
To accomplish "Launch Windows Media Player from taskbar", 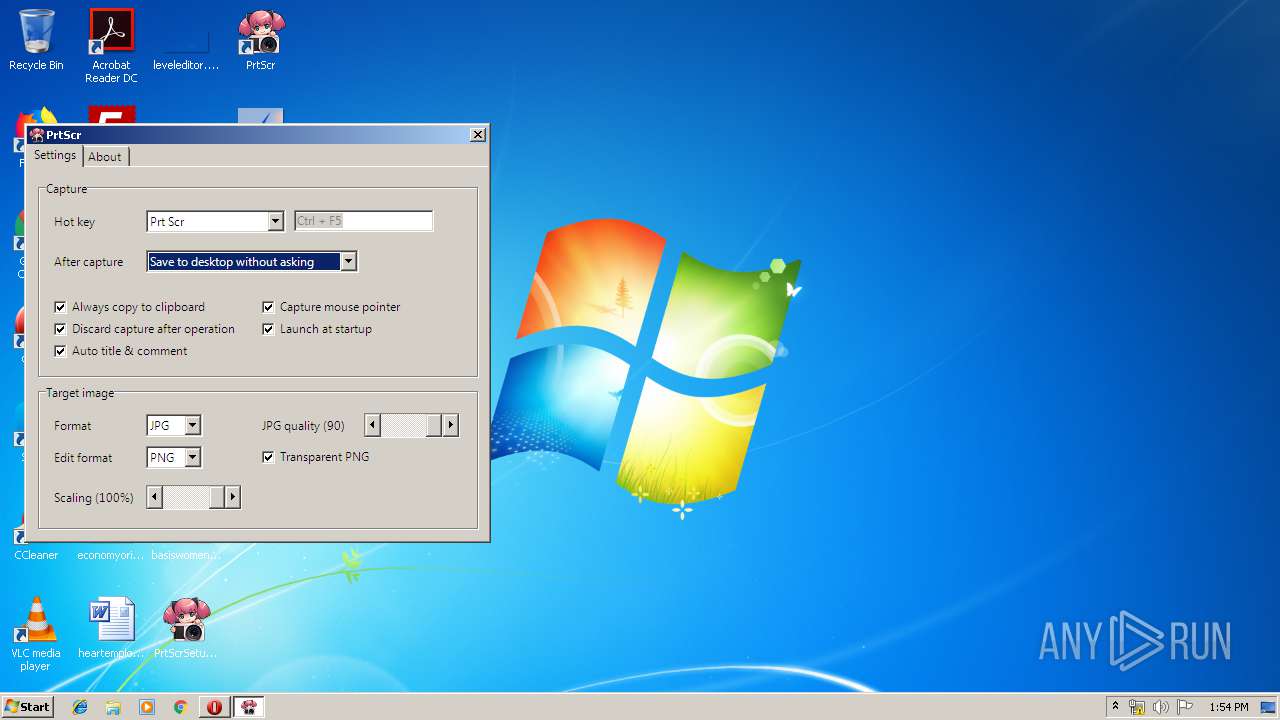I will tap(147, 707).
